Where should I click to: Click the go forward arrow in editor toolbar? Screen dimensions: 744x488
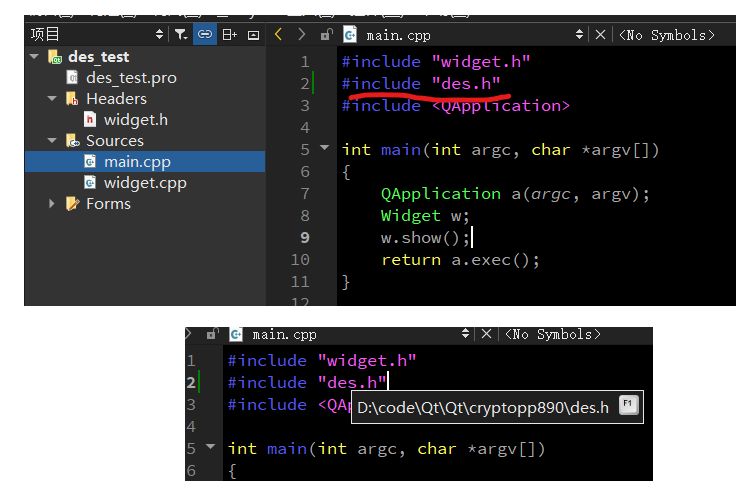(302, 34)
